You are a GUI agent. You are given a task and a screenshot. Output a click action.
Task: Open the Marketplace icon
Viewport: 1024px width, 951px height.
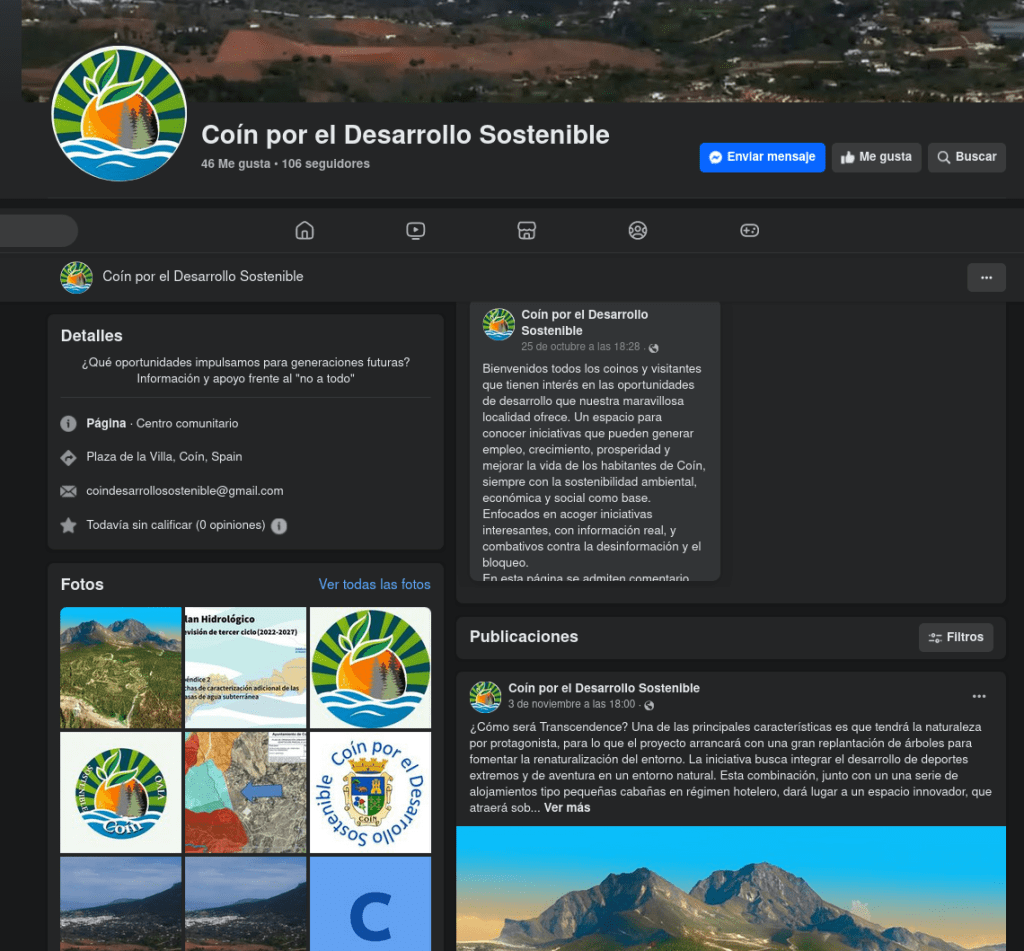click(x=527, y=231)
